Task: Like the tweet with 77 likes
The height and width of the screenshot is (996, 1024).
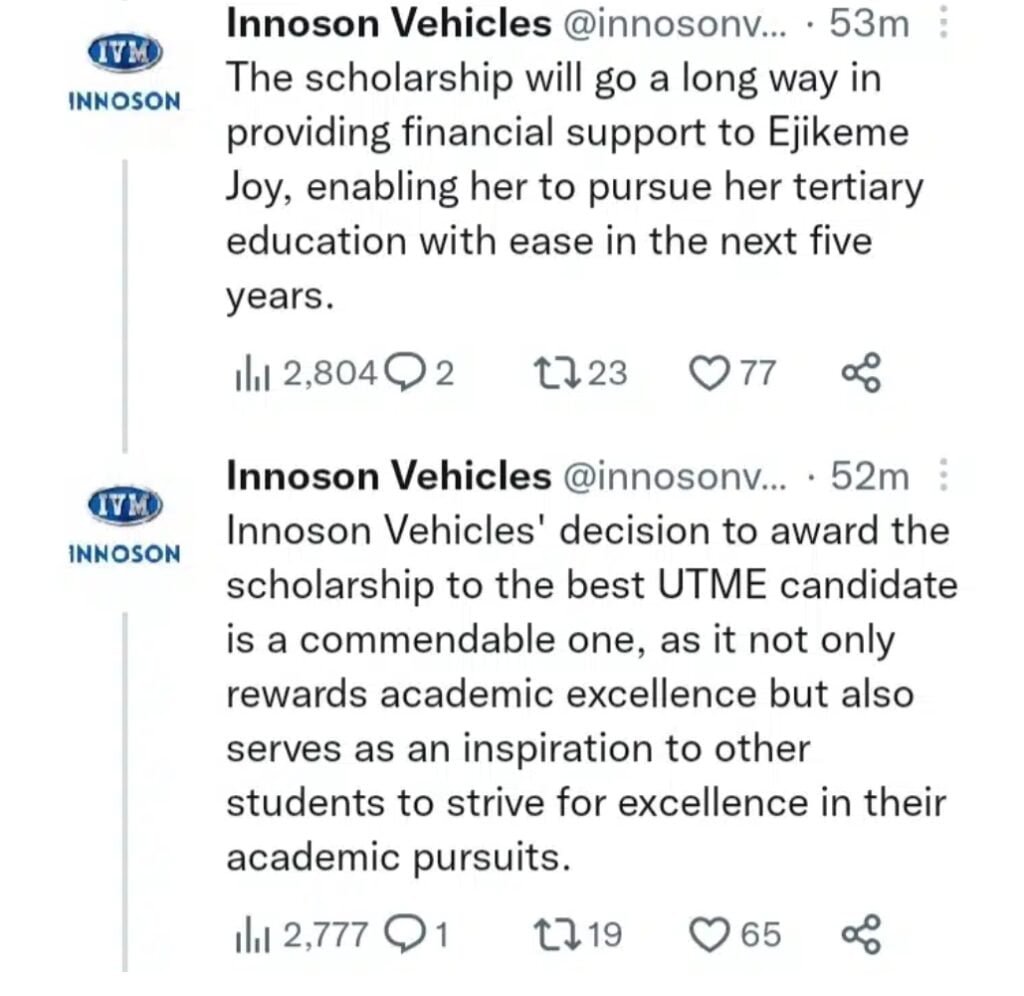Action: tap(710, 373)
